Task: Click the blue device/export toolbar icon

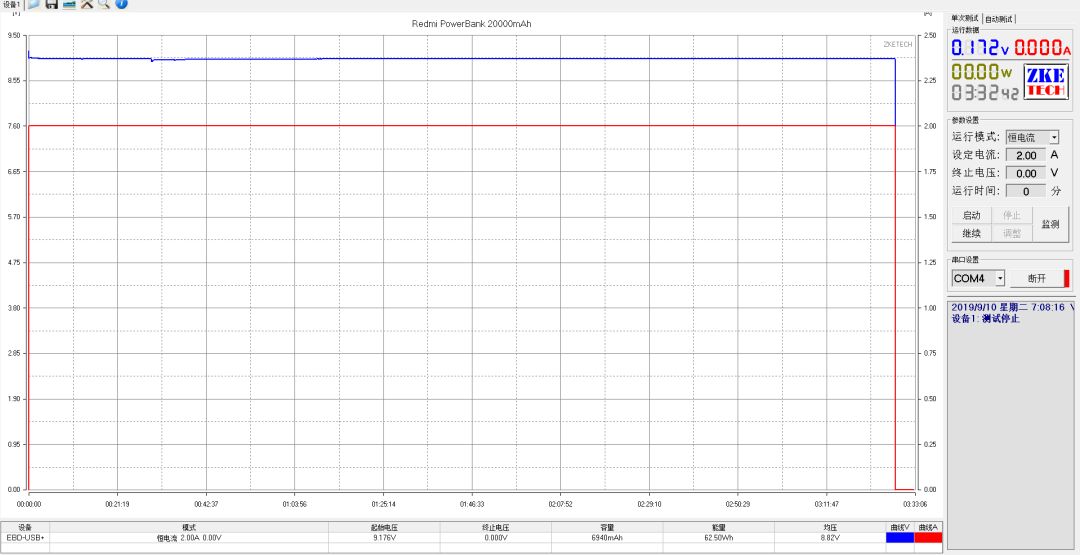Action: (69, 4)
